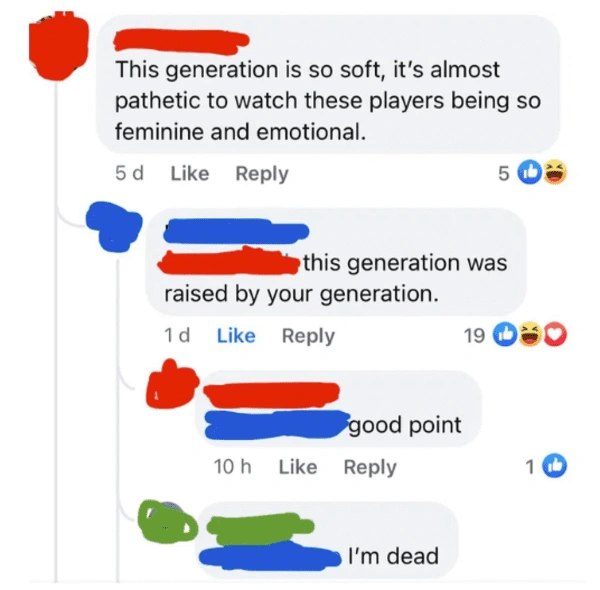Click Reply under the 'good point' comment
600x590 pixels.
point(370,468)
